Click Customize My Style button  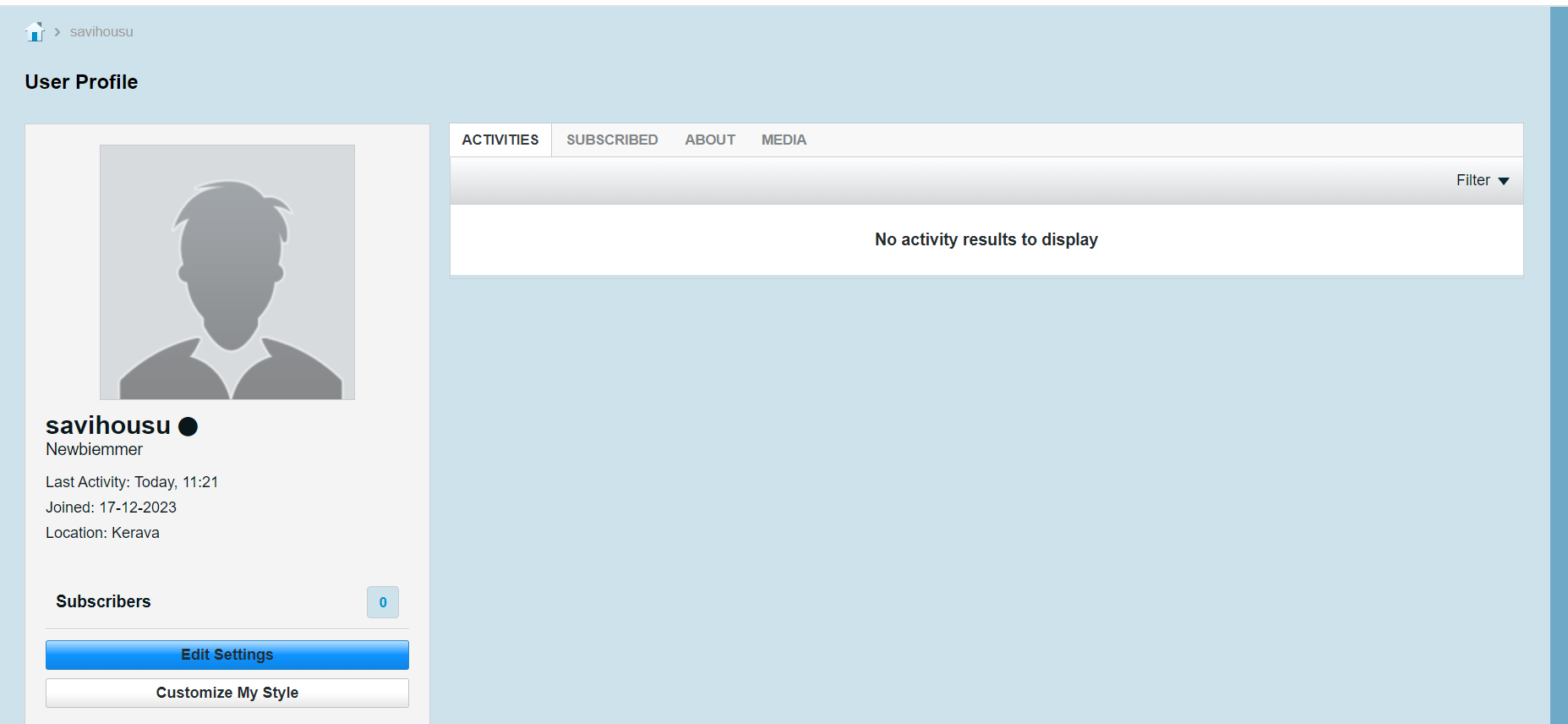point(227,693)
